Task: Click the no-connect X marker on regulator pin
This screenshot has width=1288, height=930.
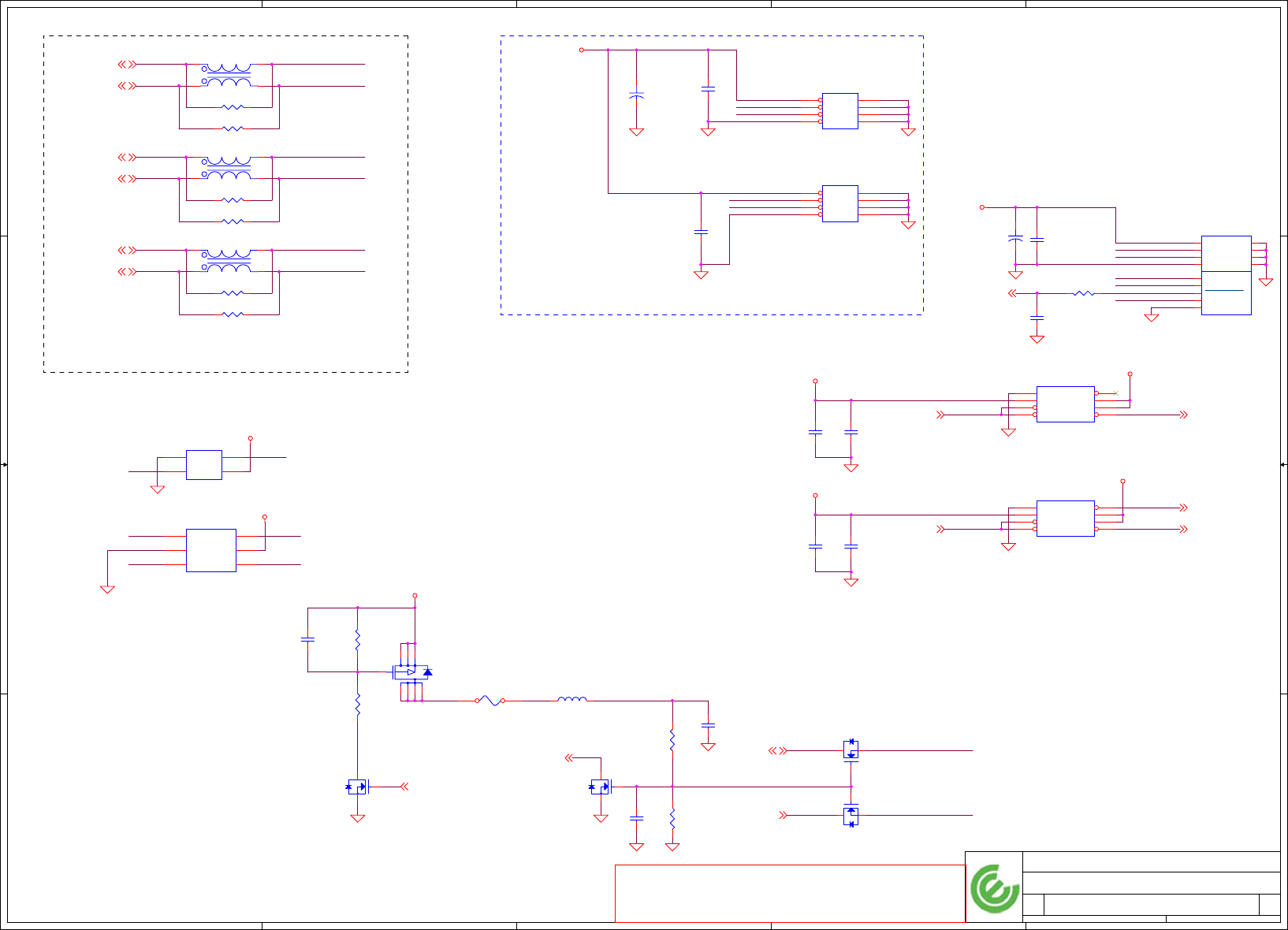Action: 1115,393
